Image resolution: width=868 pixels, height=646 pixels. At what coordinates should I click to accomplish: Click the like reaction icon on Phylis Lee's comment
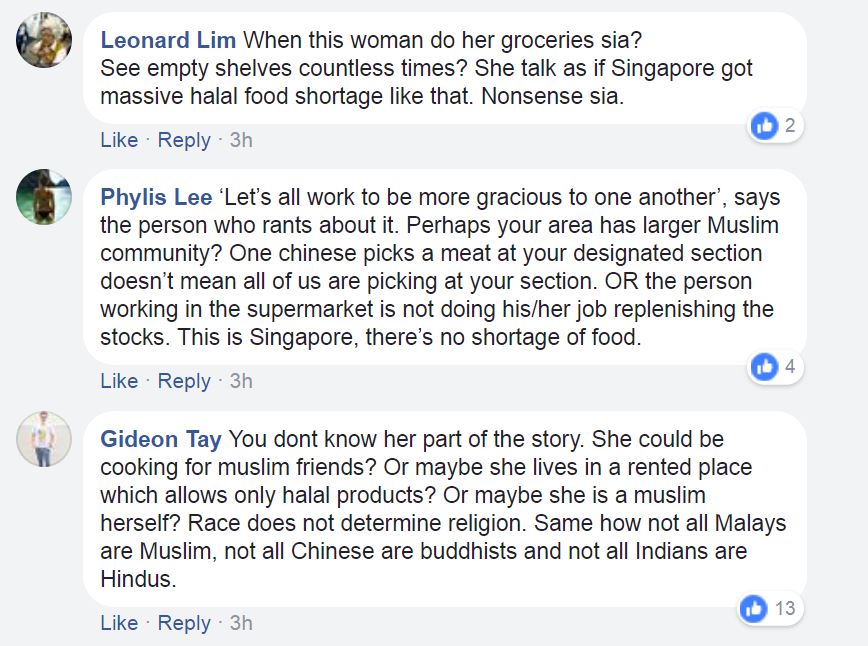[x=764, y=366]
